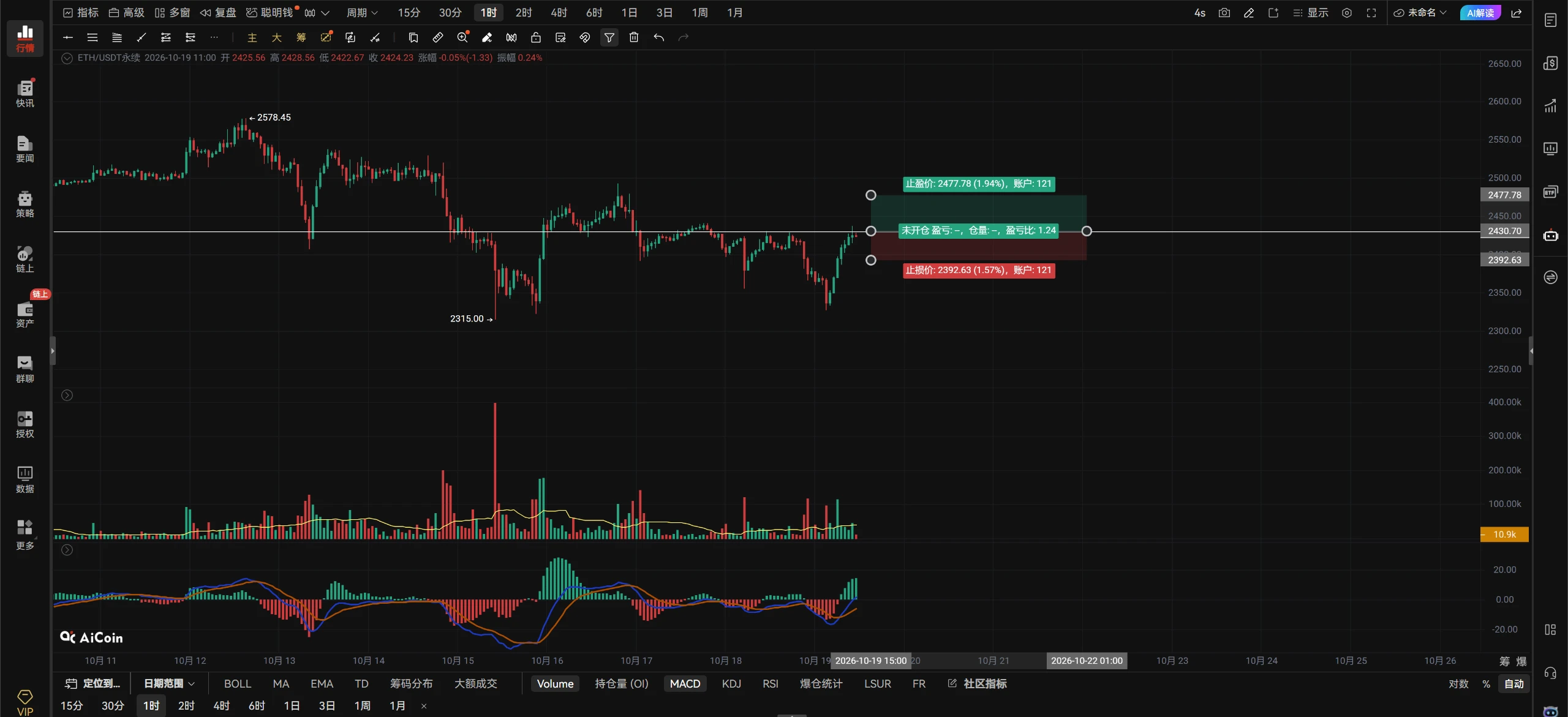Expand the 周期 period dropdown
Viewport: 1568px width, 717px height.
point(362,13)
